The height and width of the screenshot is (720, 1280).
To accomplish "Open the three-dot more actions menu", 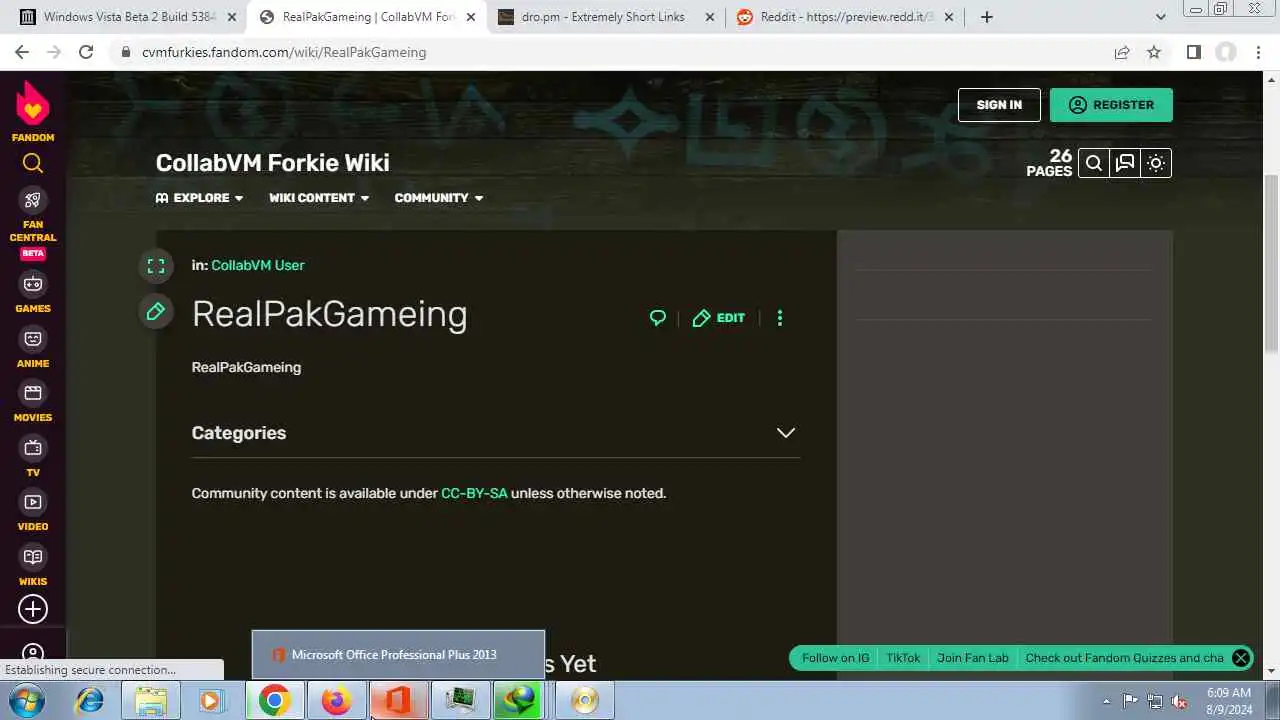I will (780, 318).
